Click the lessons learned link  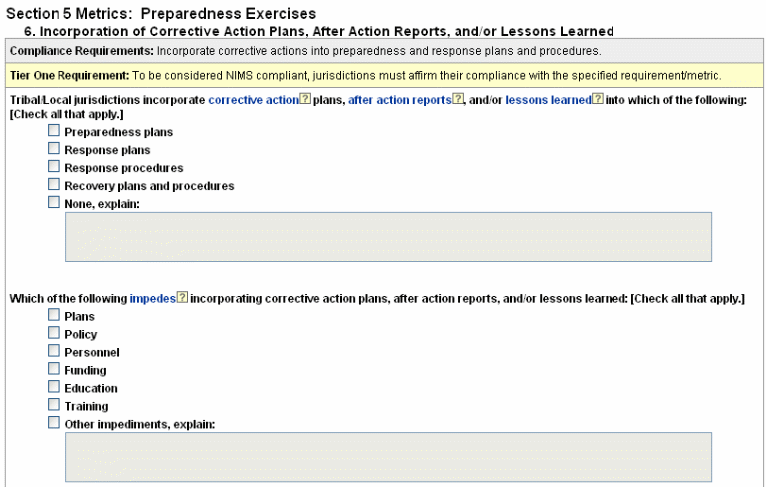pos(548,101)
